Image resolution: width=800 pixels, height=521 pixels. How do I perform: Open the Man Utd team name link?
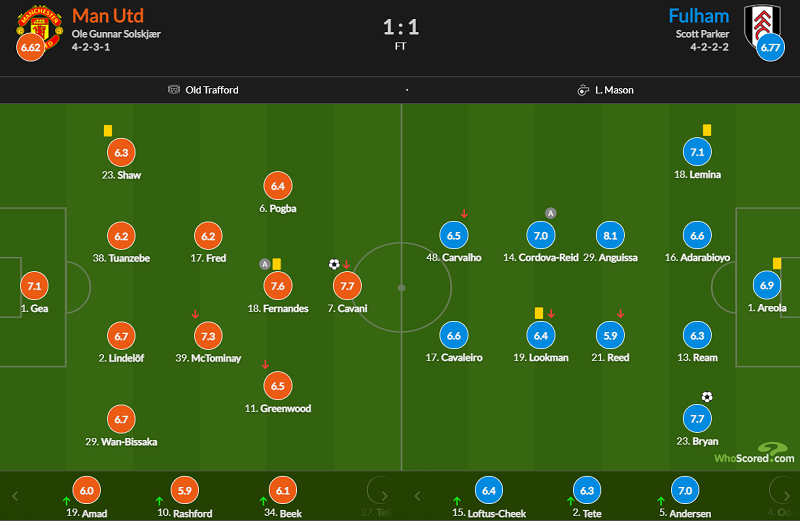108,16
